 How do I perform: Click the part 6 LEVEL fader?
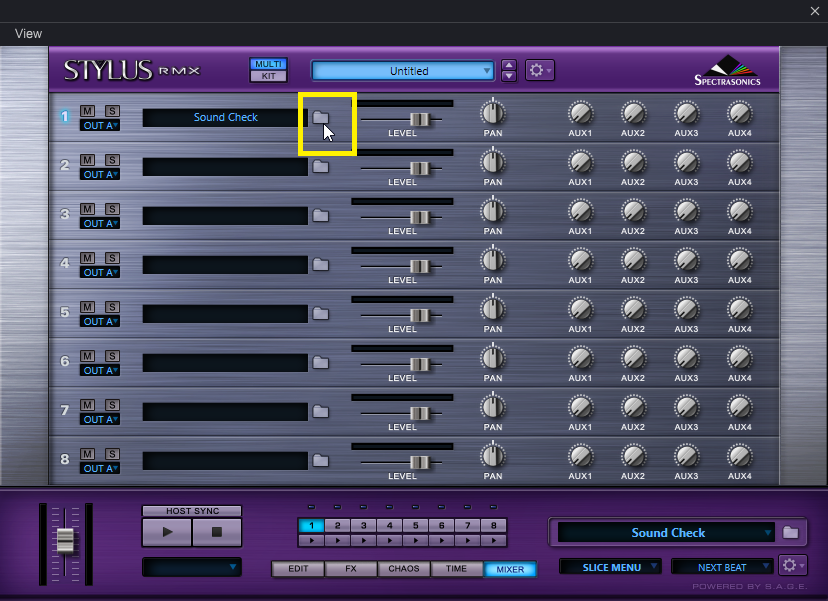419,364
